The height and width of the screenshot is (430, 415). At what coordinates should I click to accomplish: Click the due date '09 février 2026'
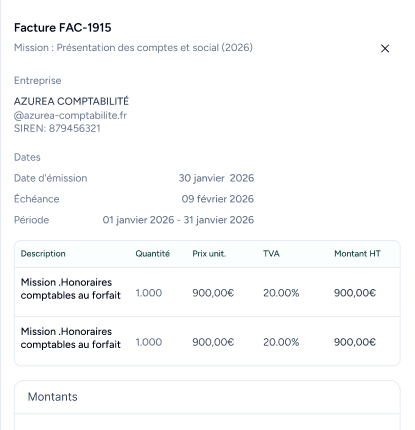click(x=218, y=199)
